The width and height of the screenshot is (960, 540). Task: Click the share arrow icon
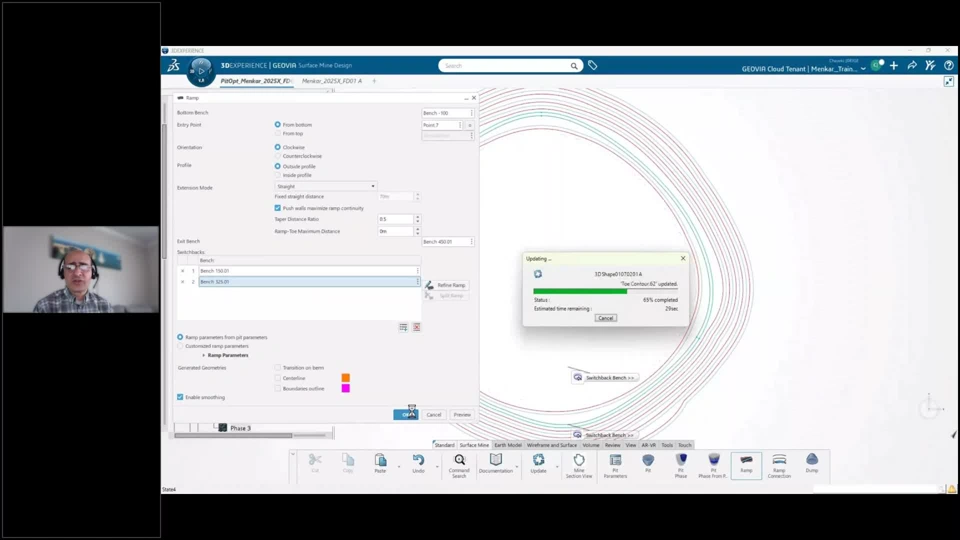tap(912, 66)
